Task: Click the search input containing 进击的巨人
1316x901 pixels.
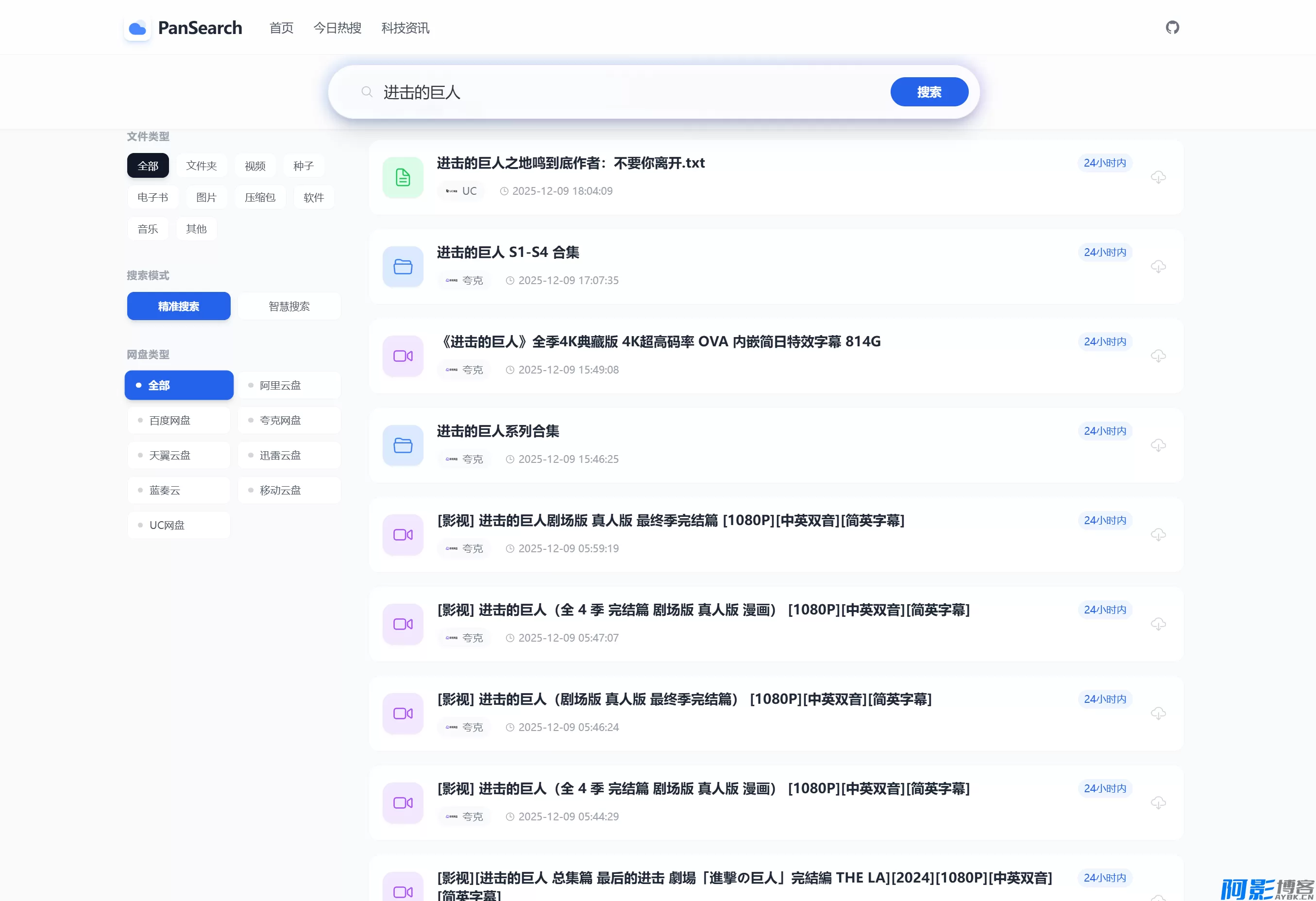Action: 623,92
